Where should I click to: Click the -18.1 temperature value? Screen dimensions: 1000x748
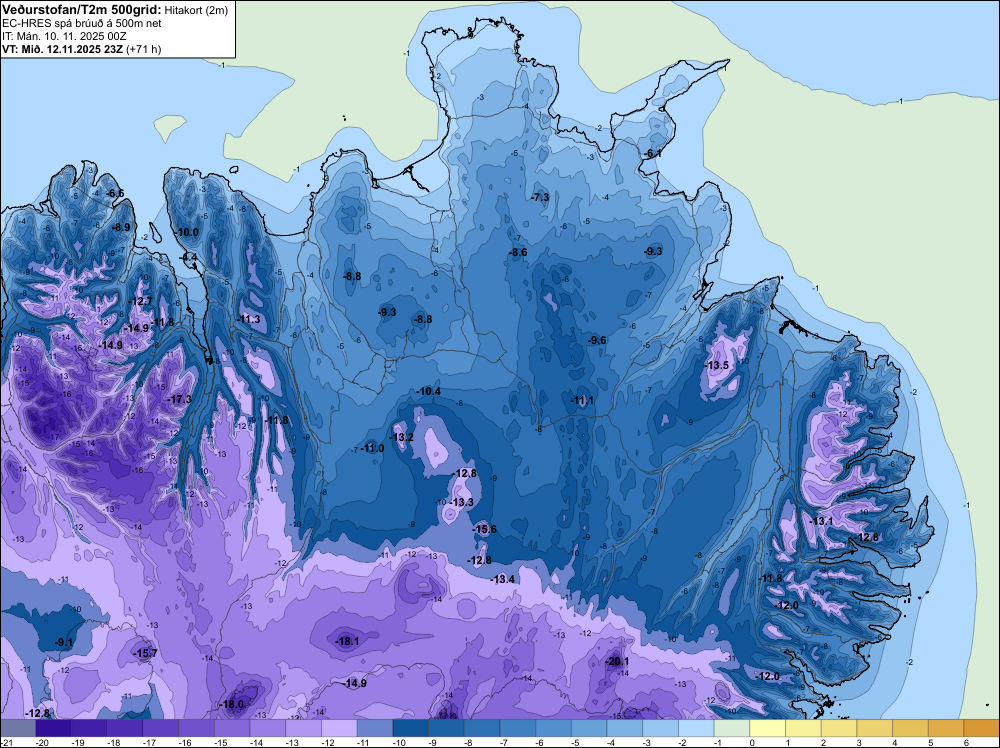[348, 641]
